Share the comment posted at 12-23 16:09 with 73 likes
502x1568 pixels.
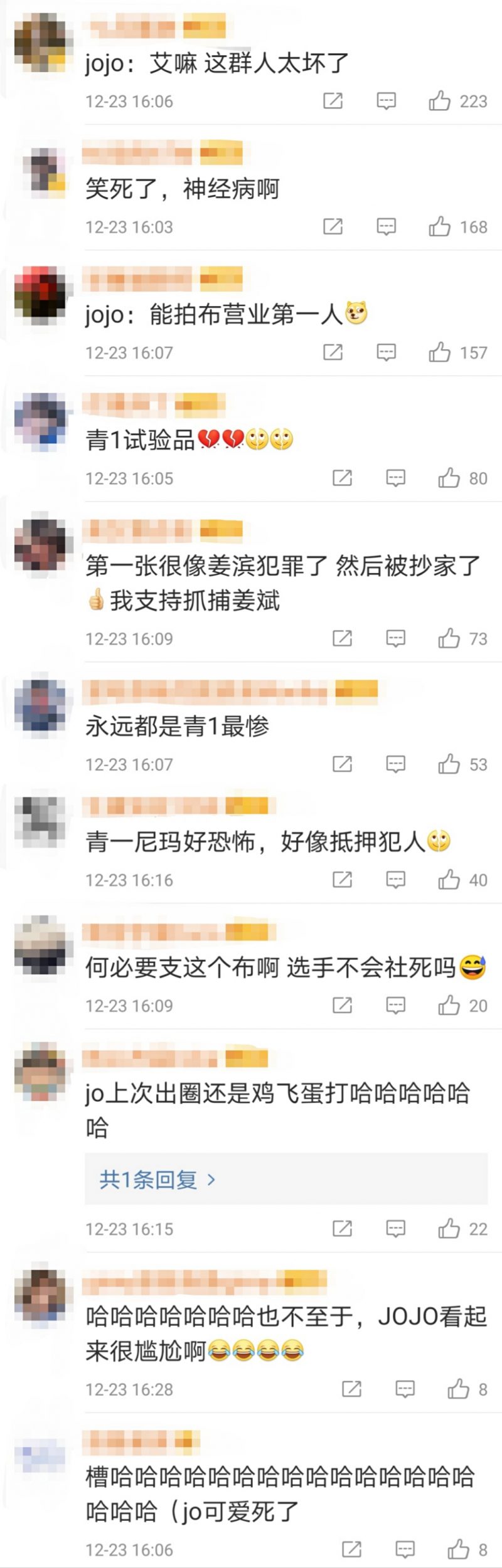pyautogui.click(x=342, y=638)
